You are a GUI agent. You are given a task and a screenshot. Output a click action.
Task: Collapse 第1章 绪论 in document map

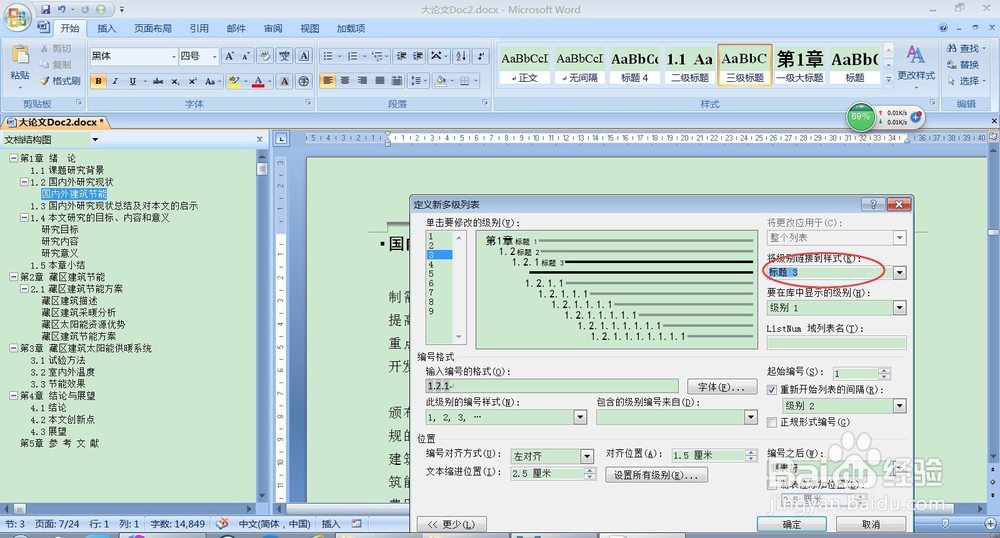[13, 158]
